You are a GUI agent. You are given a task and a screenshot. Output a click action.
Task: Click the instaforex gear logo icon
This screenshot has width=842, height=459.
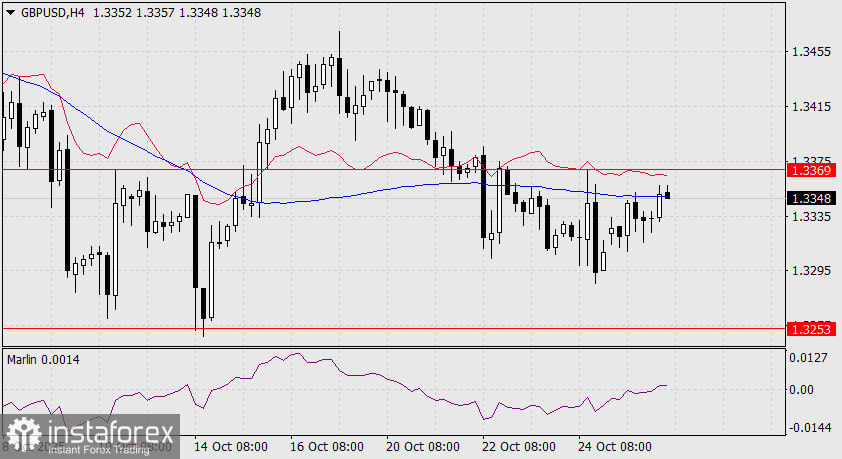pyautogui.click(x=24, y=434)
